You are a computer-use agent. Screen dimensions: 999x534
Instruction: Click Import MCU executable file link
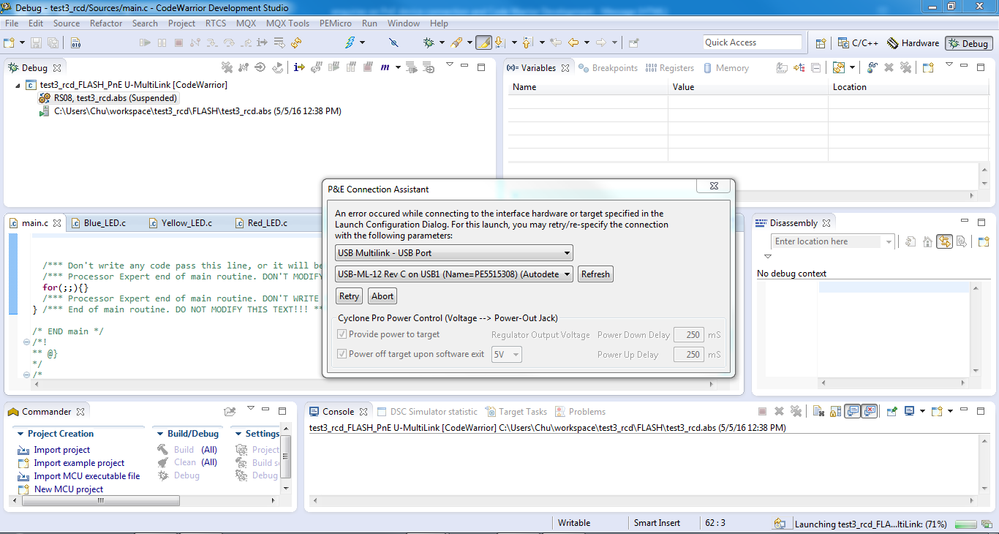coord(87,476)
